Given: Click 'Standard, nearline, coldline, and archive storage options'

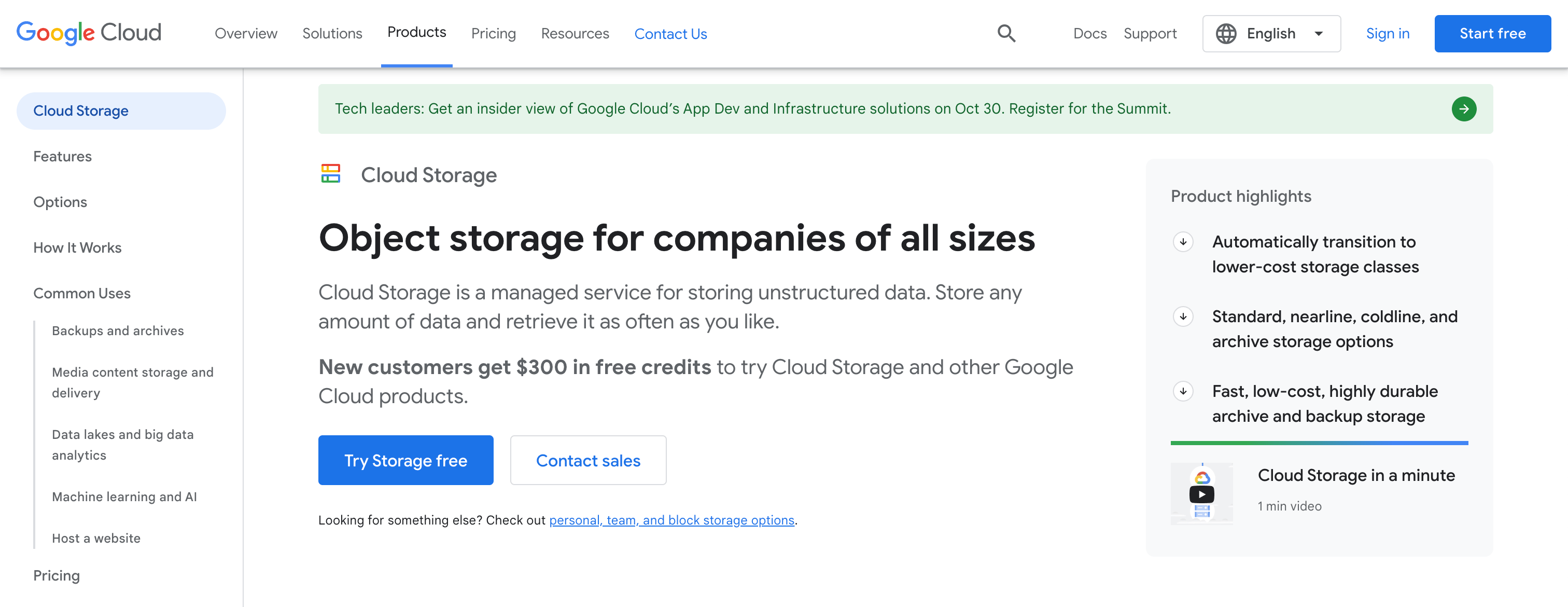Looking at the screenshot, I should [x=1334, y=329].
